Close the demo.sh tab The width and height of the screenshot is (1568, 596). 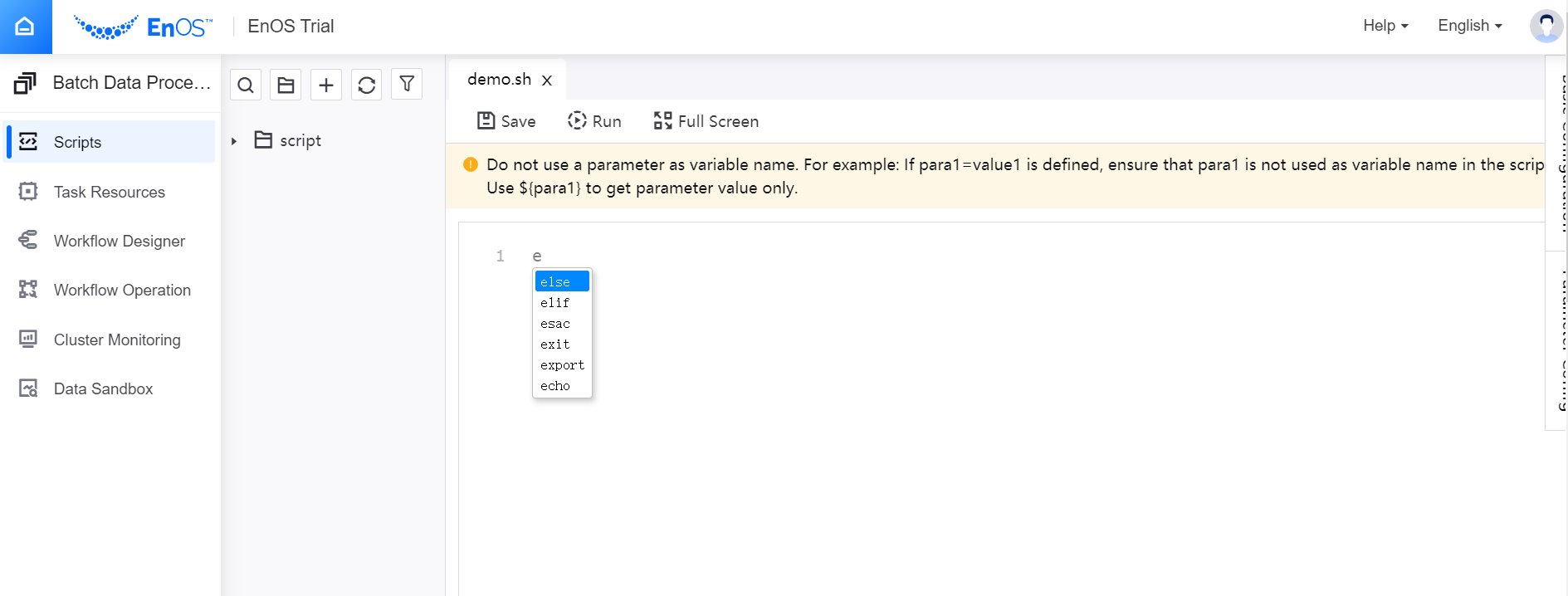547,81
